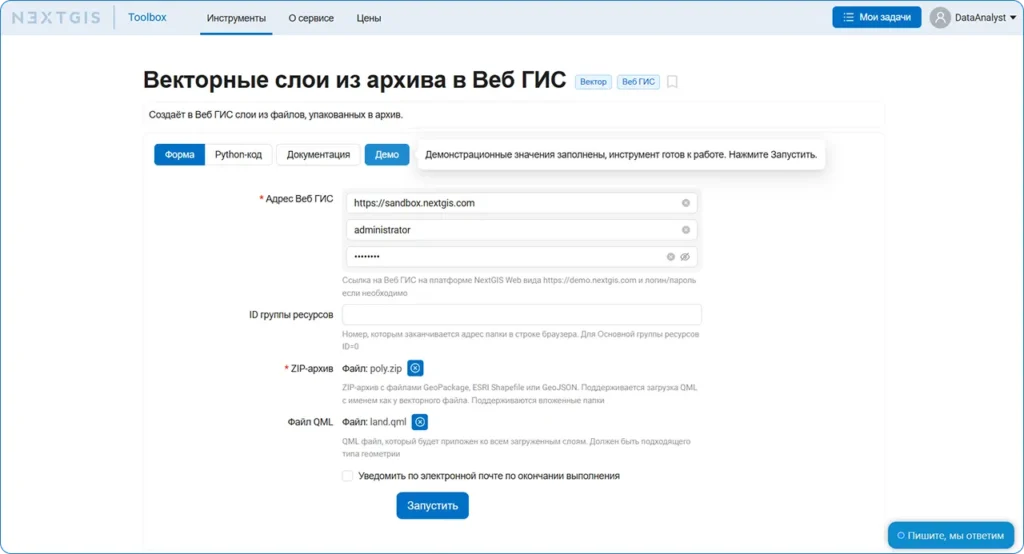The height and width of the screenshot is (554, 1024).
Task: Click the ID группы ресурсов input field
Action: [521, 315]
